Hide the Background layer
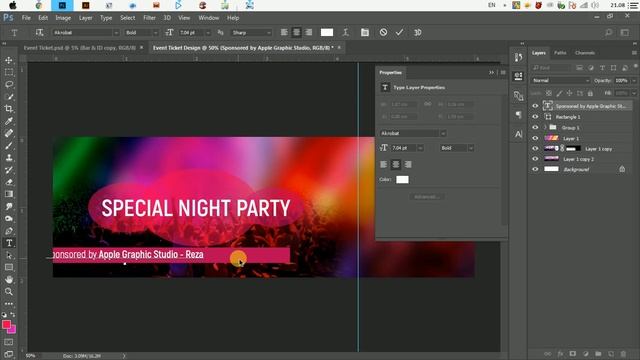 [x=535, y=169]
